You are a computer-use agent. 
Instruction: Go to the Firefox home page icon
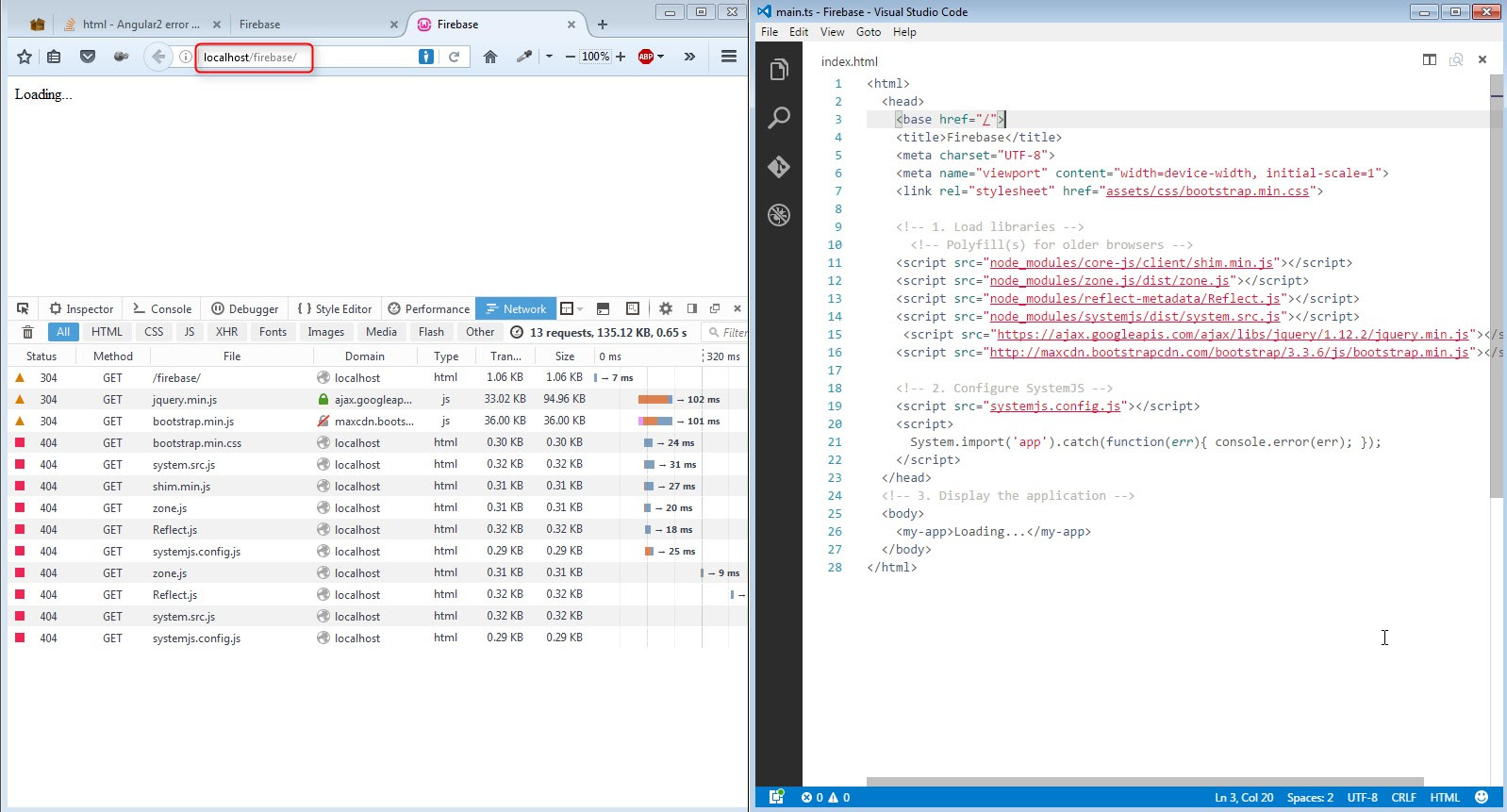490,57
